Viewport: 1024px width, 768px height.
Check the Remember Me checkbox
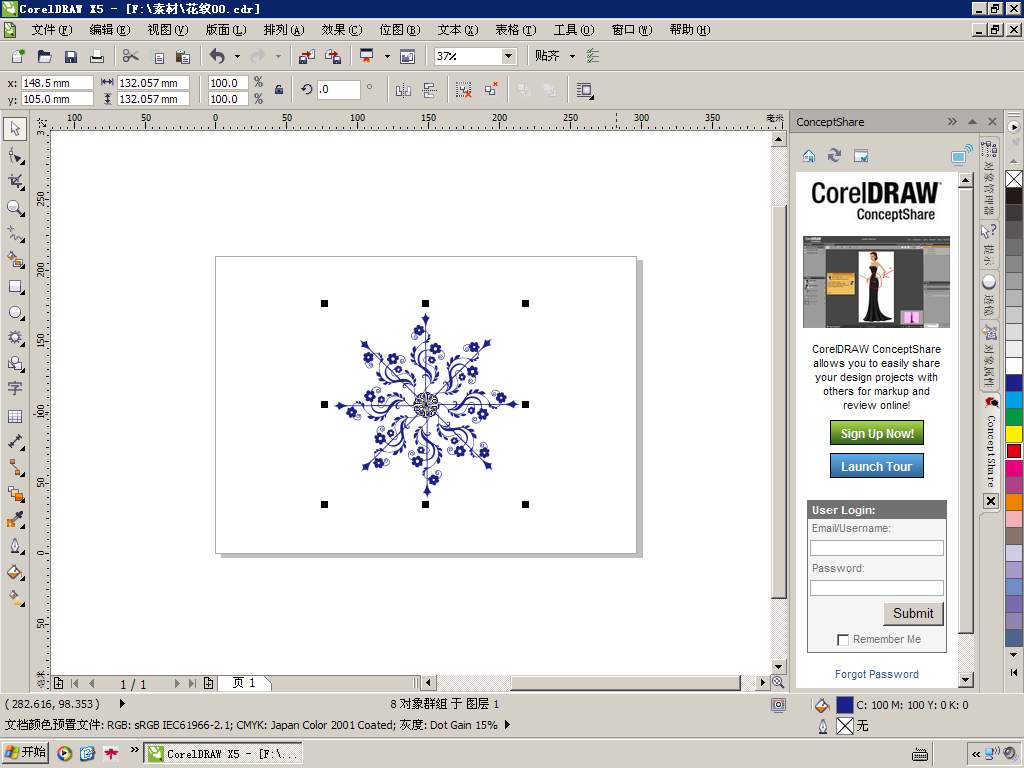pos(843,640)
